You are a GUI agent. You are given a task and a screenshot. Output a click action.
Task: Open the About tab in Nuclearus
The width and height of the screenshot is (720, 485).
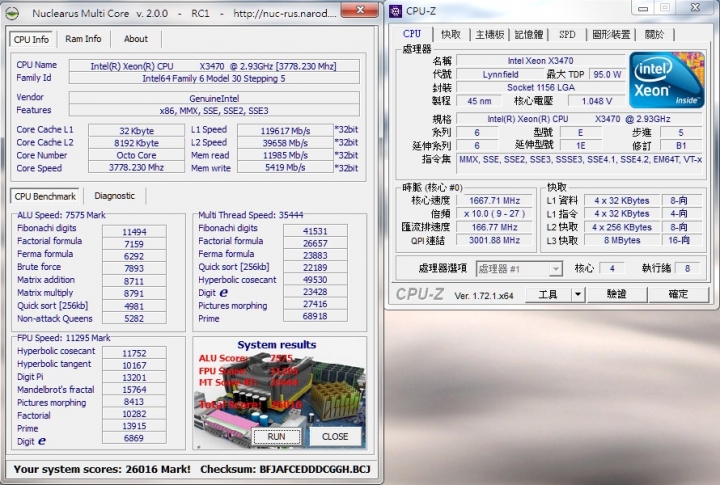point(136,39)
